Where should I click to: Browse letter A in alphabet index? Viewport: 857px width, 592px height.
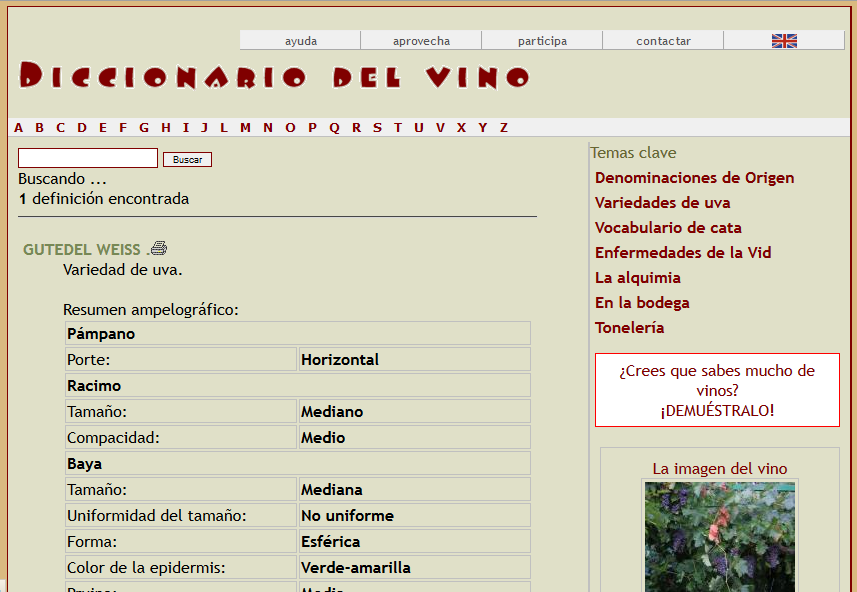tap(18, 128)
